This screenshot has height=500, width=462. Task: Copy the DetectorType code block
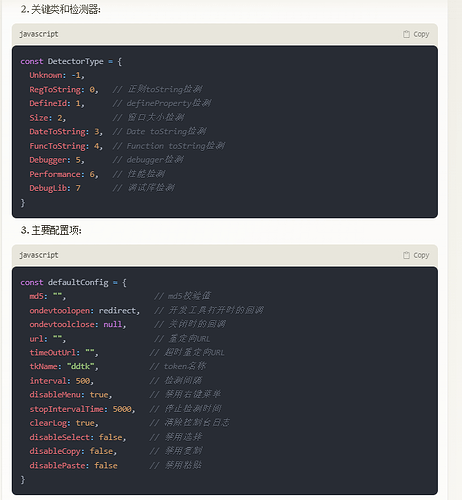416,34
